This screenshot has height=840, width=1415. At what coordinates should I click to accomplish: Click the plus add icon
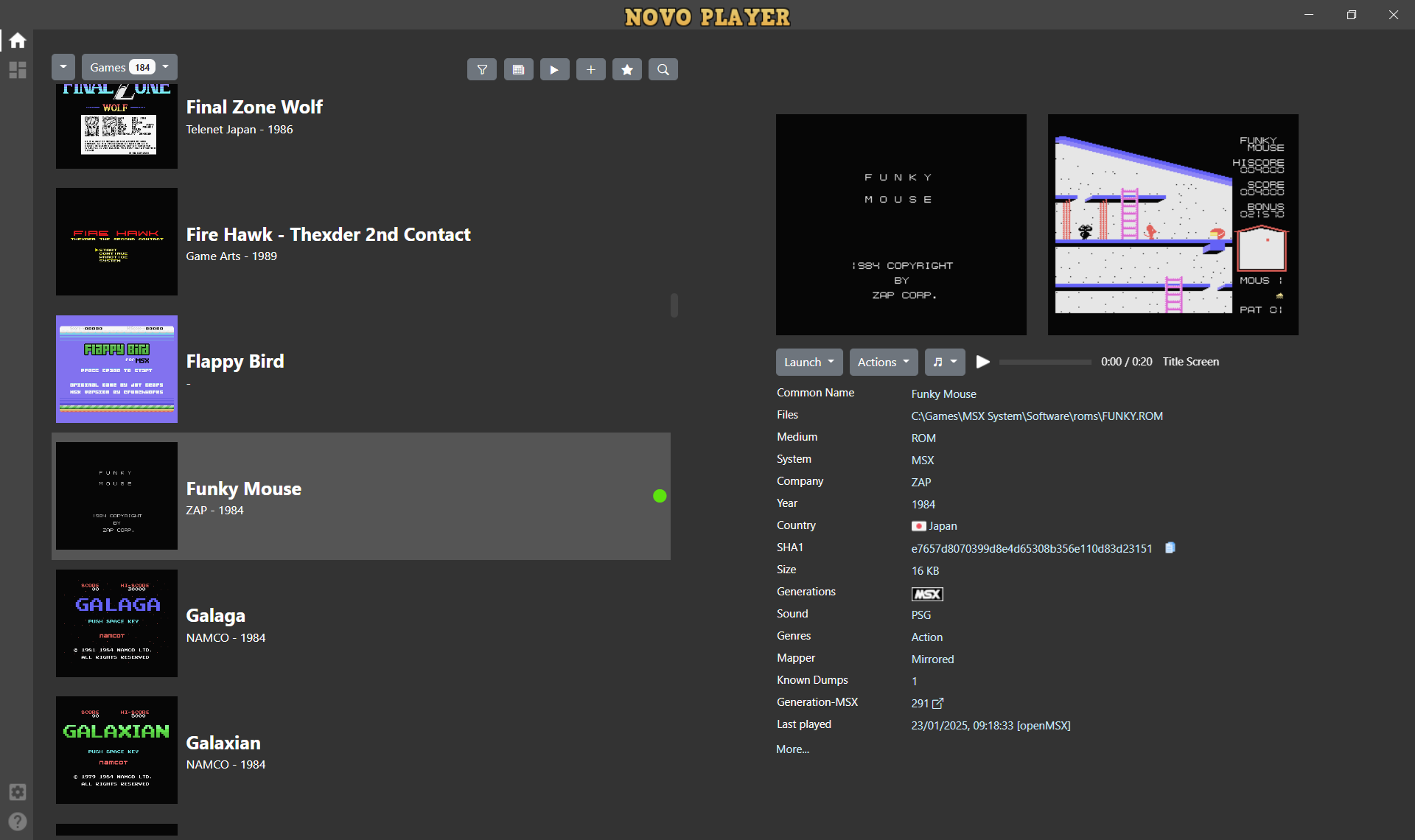590,69
